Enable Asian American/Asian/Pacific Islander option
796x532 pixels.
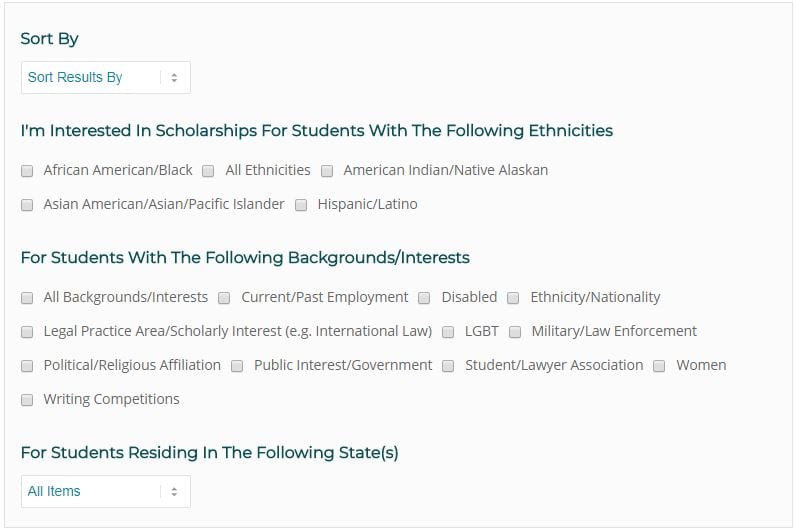point(27,205)
